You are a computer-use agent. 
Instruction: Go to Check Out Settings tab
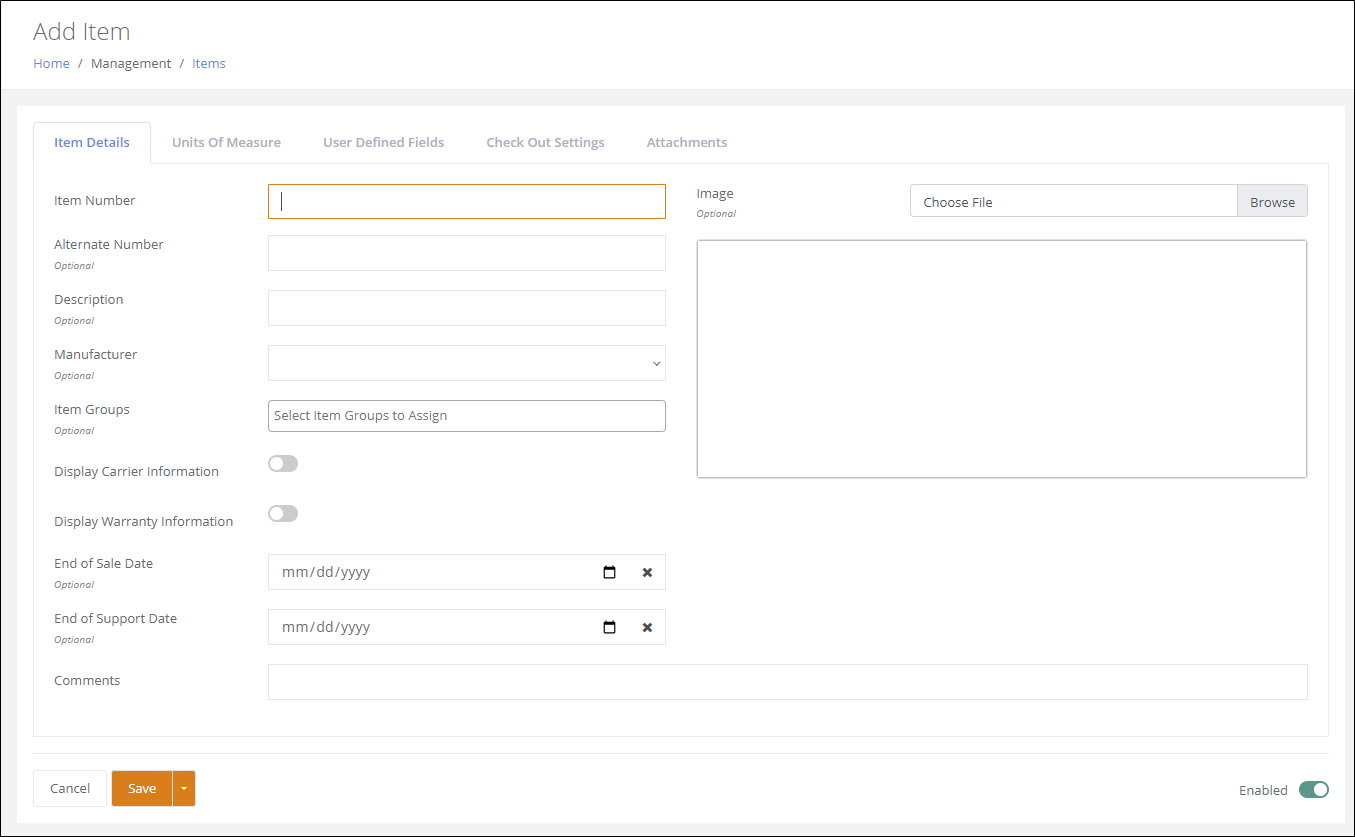(x=545, y=142)
